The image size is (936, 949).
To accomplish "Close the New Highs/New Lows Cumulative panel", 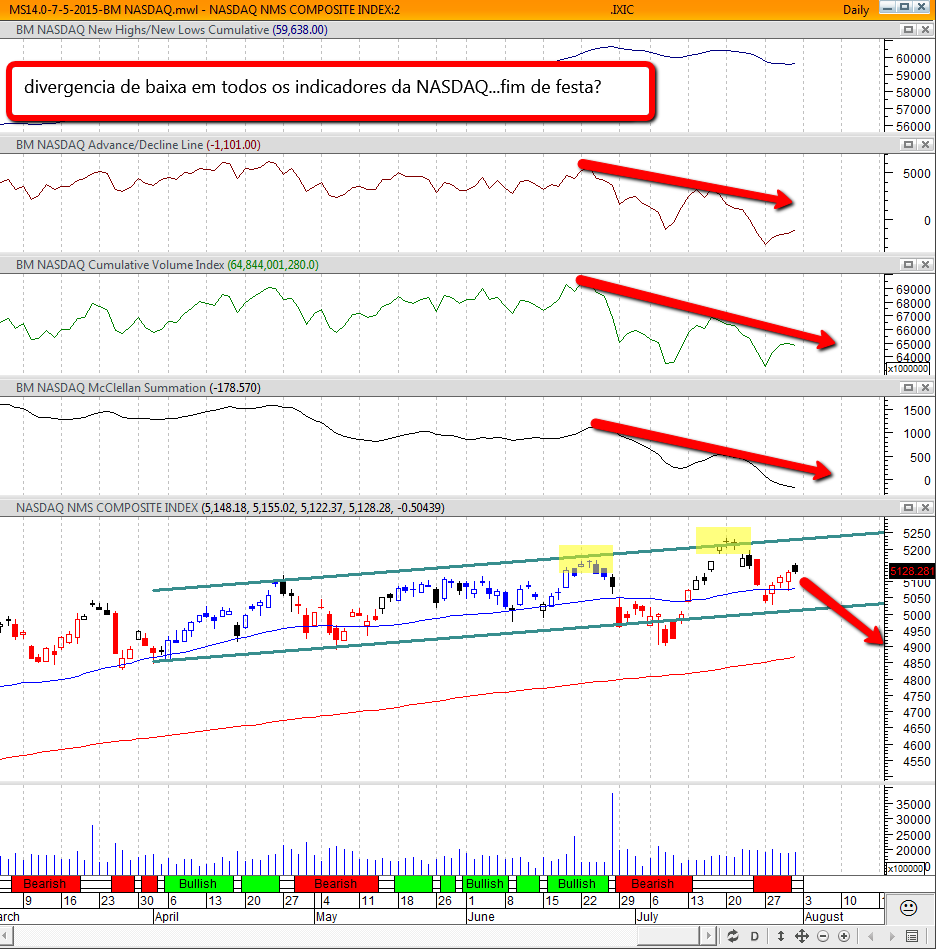I will (x=925, y=30).
